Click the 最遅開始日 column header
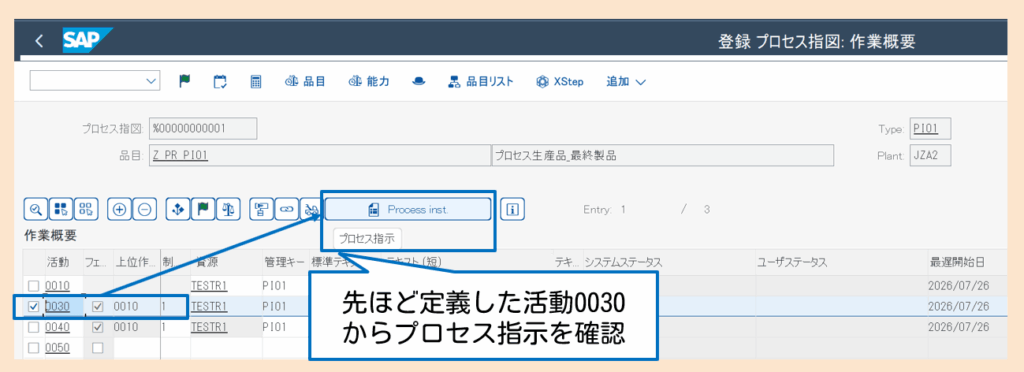Viewport: 1024px width, 372px height. point(957,262)
